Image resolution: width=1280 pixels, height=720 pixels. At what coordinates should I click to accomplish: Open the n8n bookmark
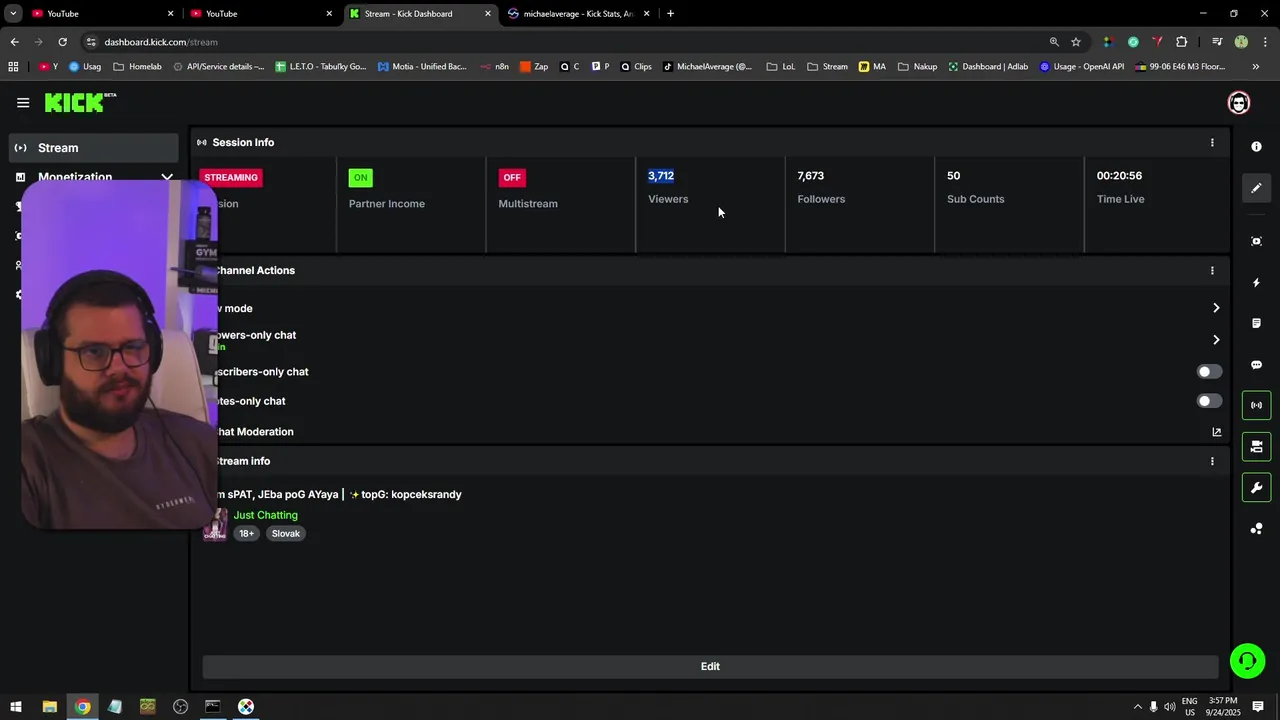(x=495, y=67)
